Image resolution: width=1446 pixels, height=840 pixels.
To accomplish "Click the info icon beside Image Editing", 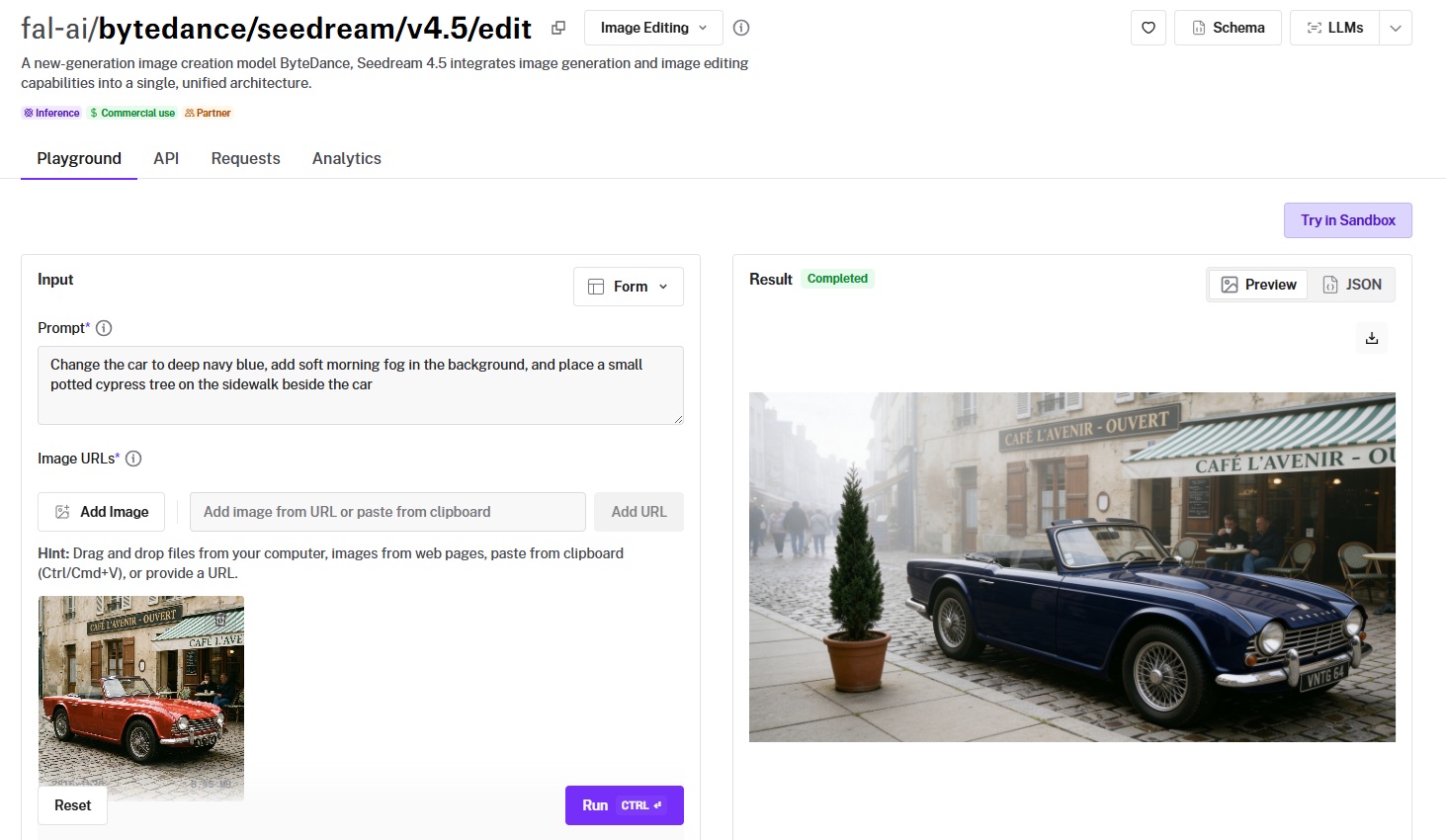I will (741, 28).
